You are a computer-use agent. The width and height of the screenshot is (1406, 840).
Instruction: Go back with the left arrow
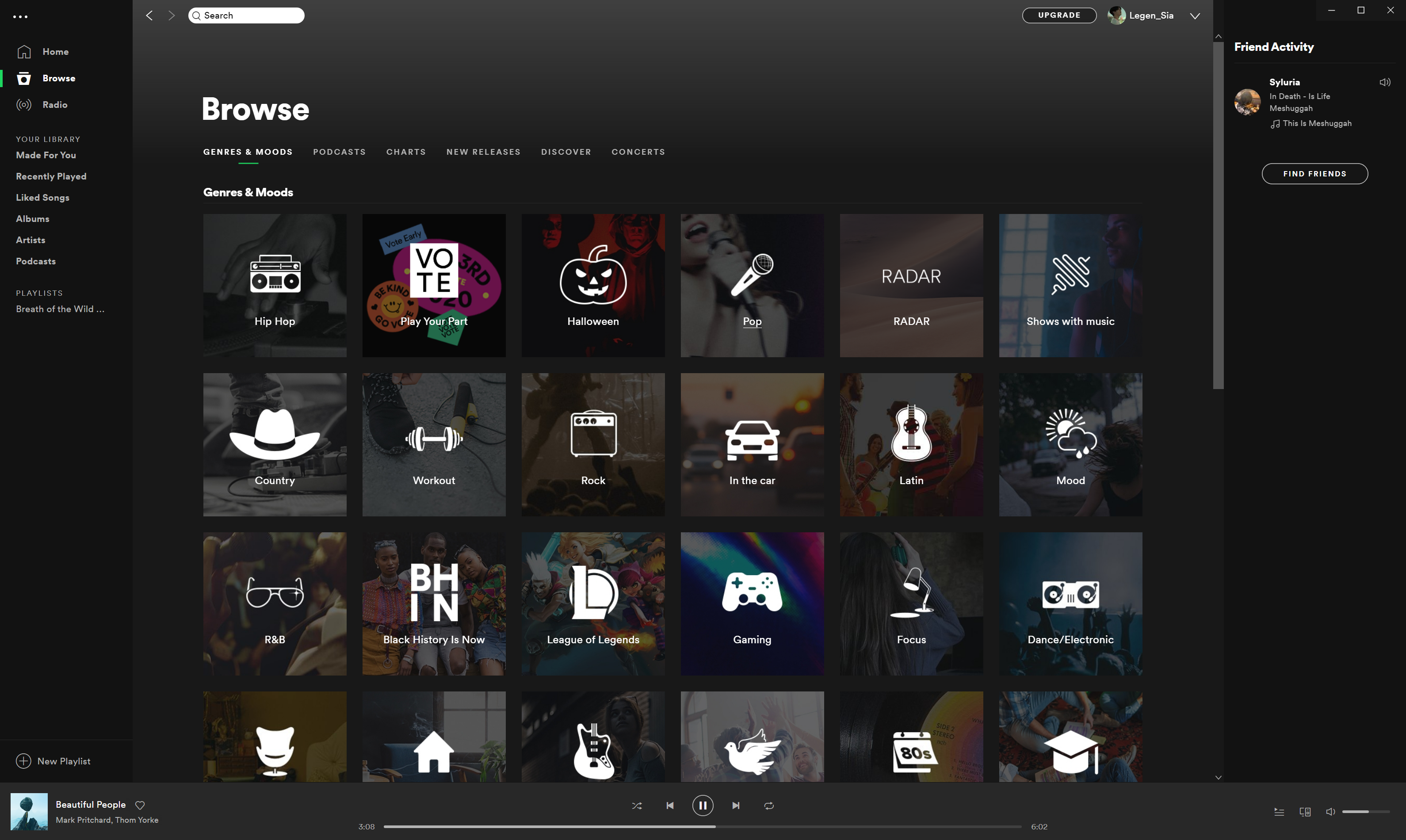[x=149, y=15]
